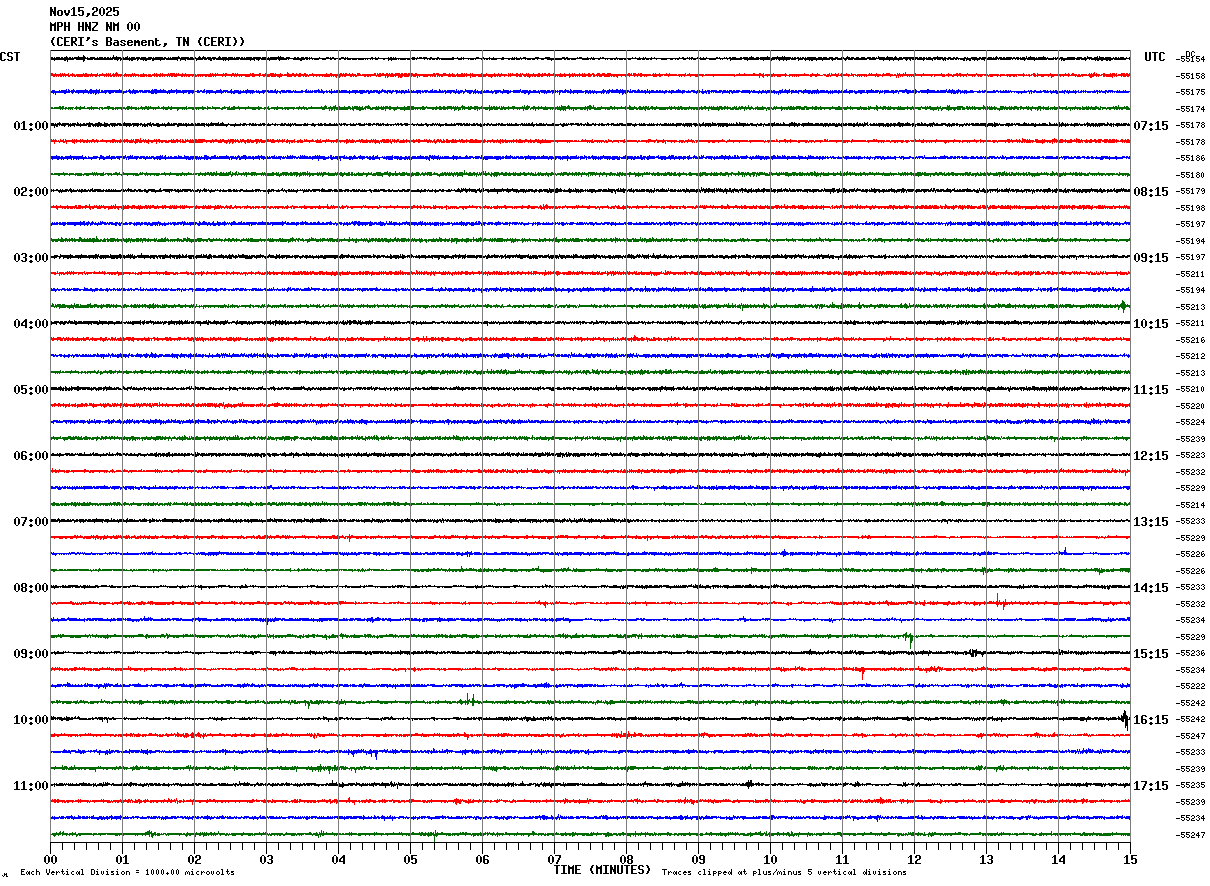Click the DC offset value -55214

coord(1191,505)
